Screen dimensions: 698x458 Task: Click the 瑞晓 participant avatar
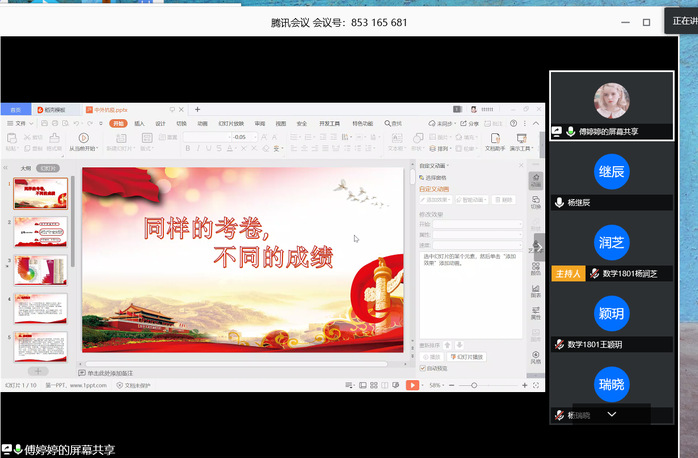coord(611,383)
